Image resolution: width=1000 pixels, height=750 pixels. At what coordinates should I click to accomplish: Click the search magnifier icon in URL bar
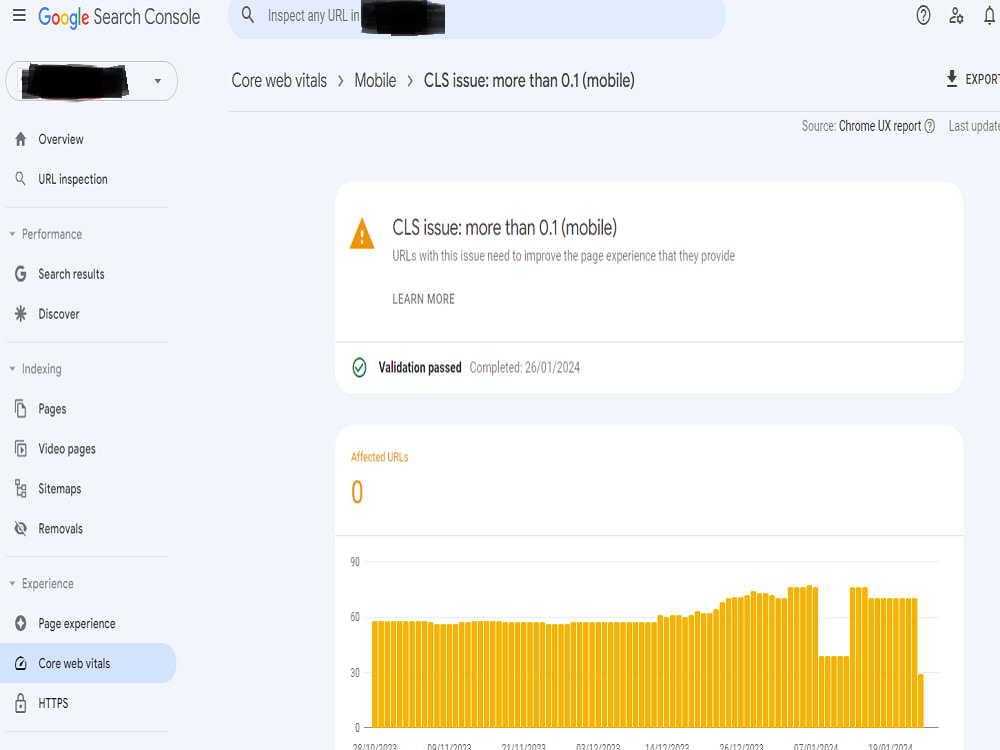tap(248, 15)
